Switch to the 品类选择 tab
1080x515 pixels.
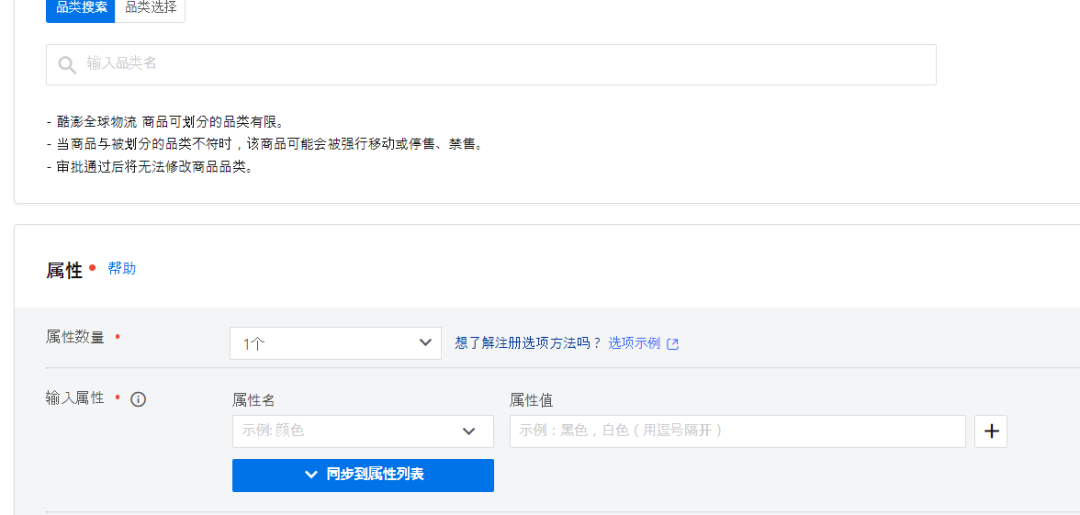click(150, 9)
